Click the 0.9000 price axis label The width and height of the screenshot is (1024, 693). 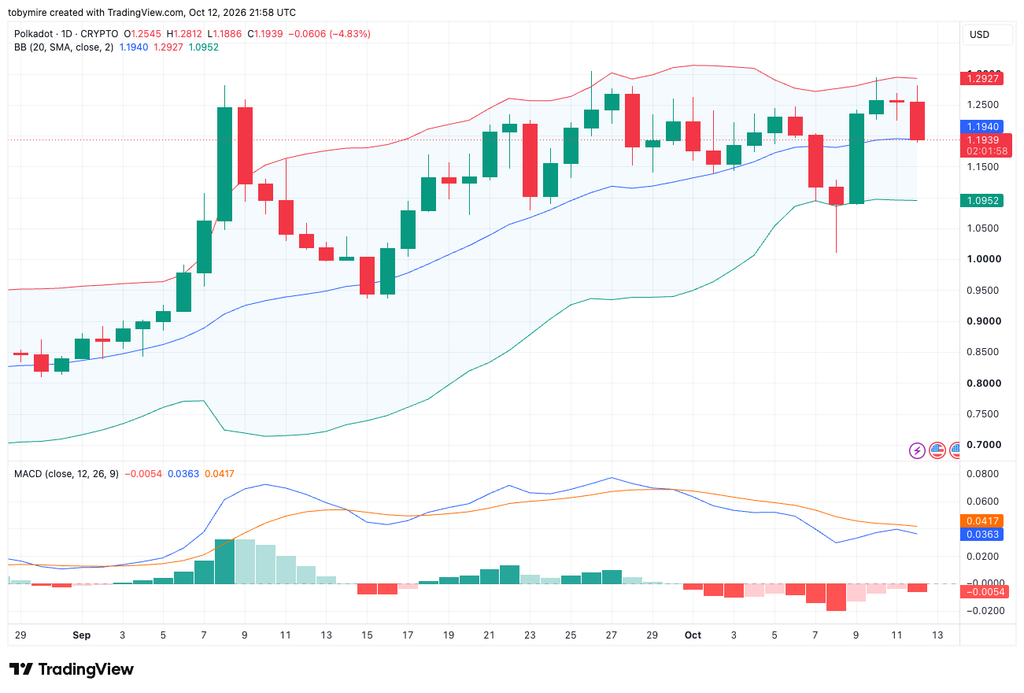[984, 321]
